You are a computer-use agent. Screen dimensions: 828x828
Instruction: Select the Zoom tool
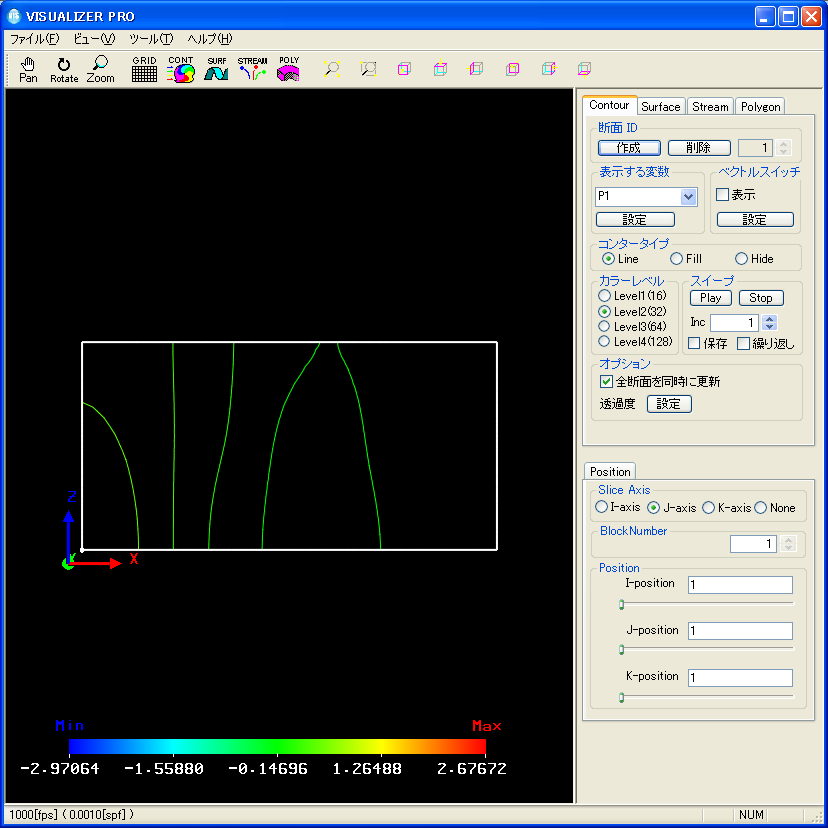(100, 69)
